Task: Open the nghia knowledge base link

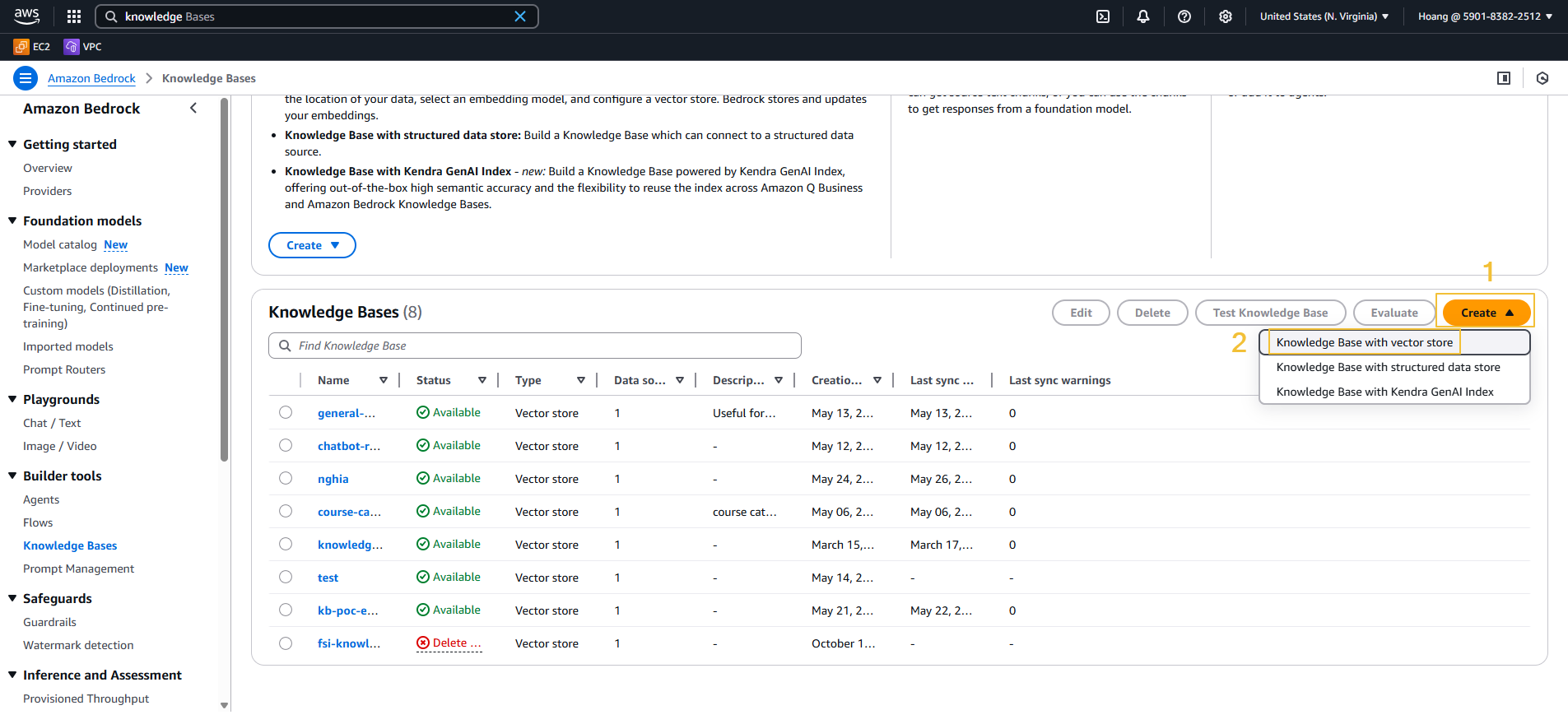Action: tap(333, 479)
